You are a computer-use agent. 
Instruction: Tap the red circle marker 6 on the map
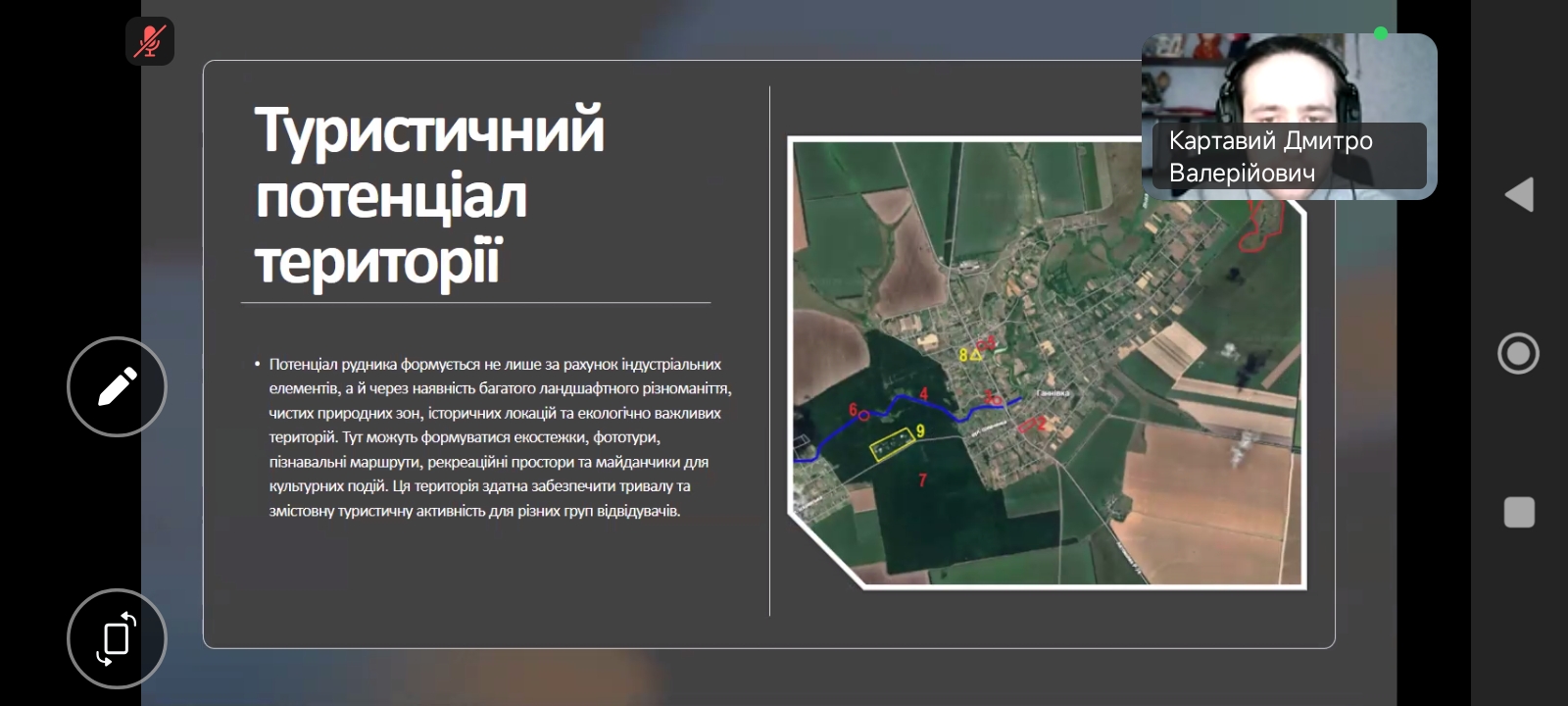(x=863, y=415)
